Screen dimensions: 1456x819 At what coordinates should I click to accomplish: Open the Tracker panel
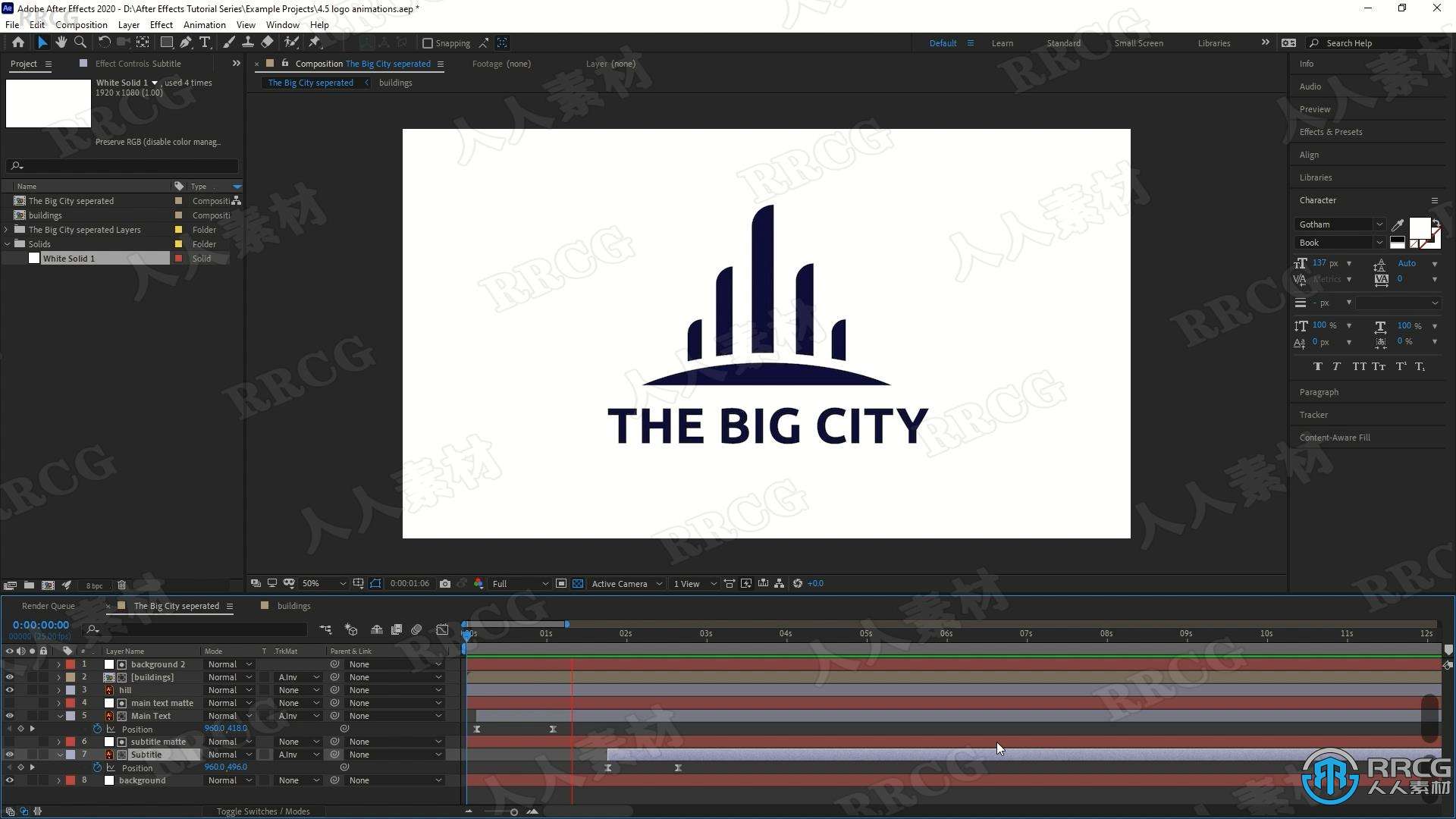click(1313, 415)
